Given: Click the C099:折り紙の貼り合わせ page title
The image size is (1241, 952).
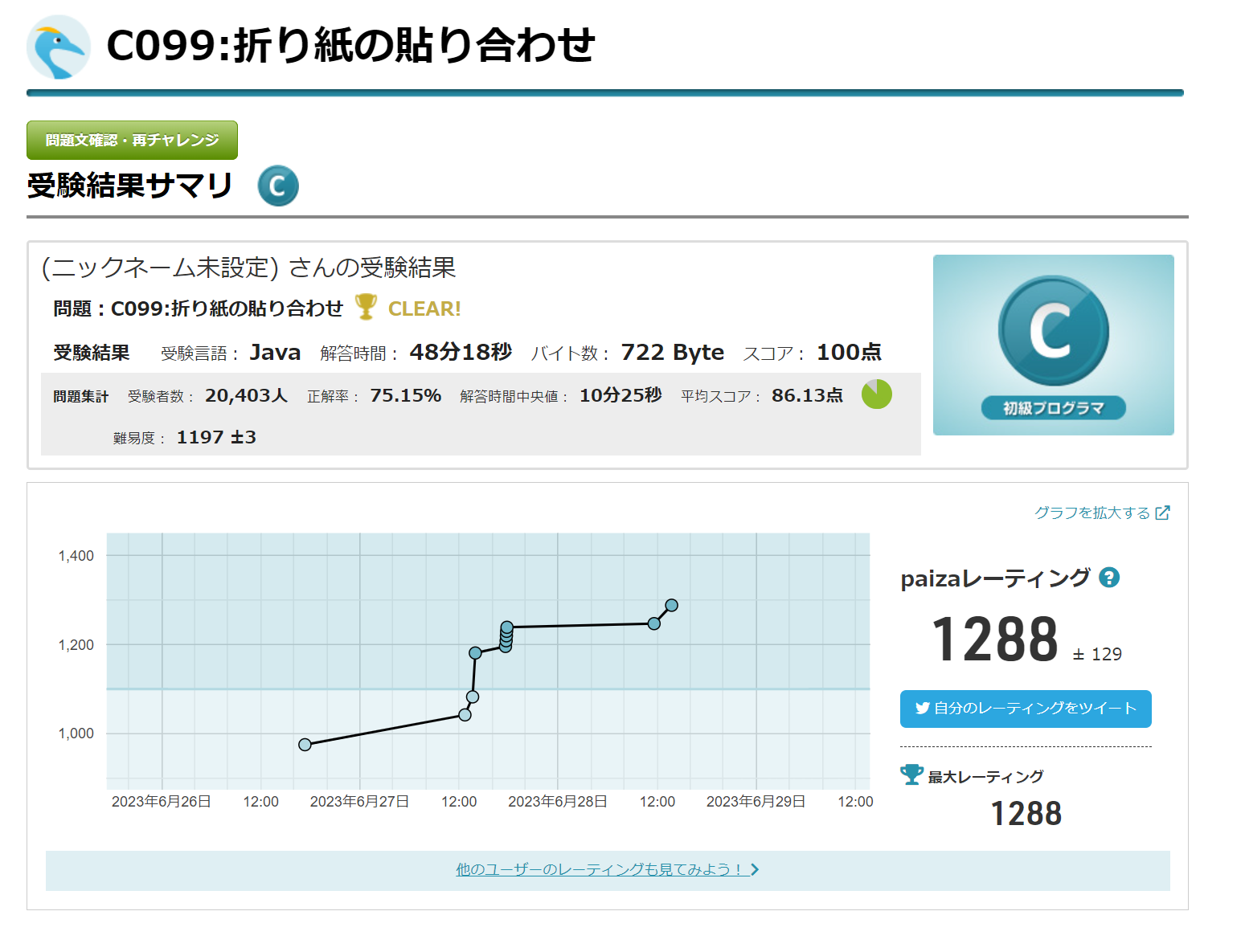Looking at the screenshot, I should point(350,45).
